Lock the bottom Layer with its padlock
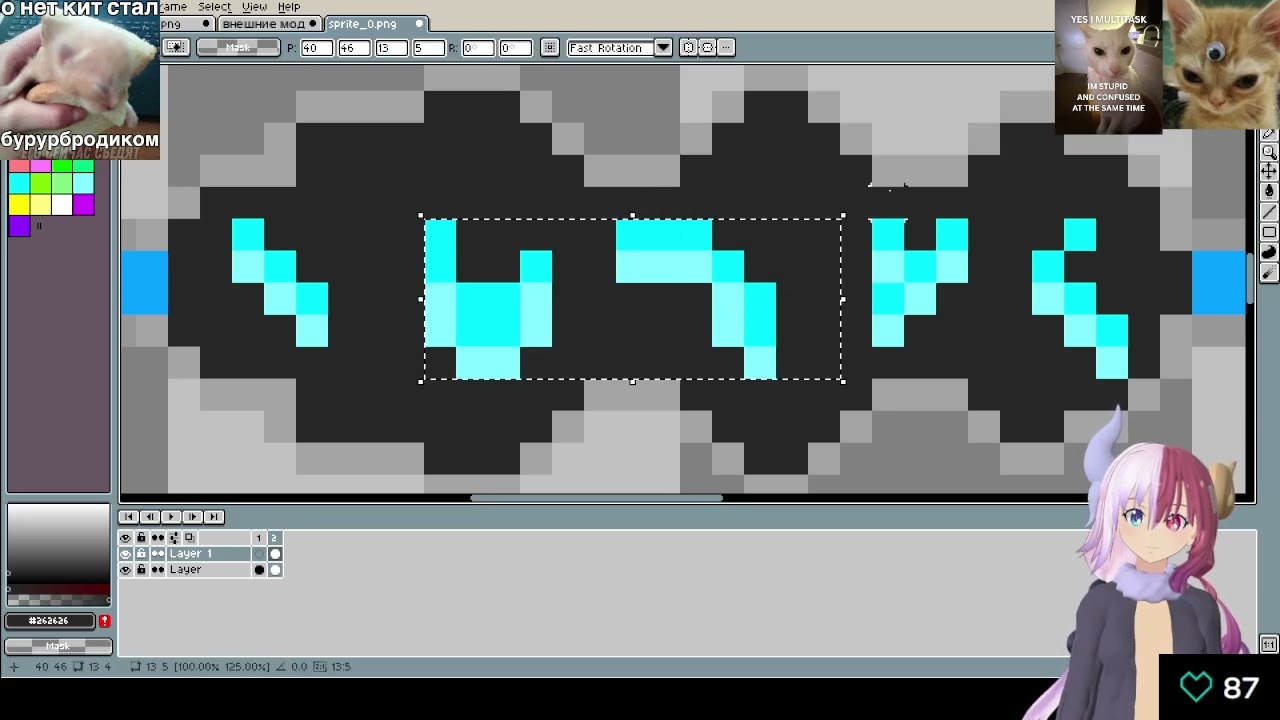Screen dimensions: 1280x720 pos(141,570)
